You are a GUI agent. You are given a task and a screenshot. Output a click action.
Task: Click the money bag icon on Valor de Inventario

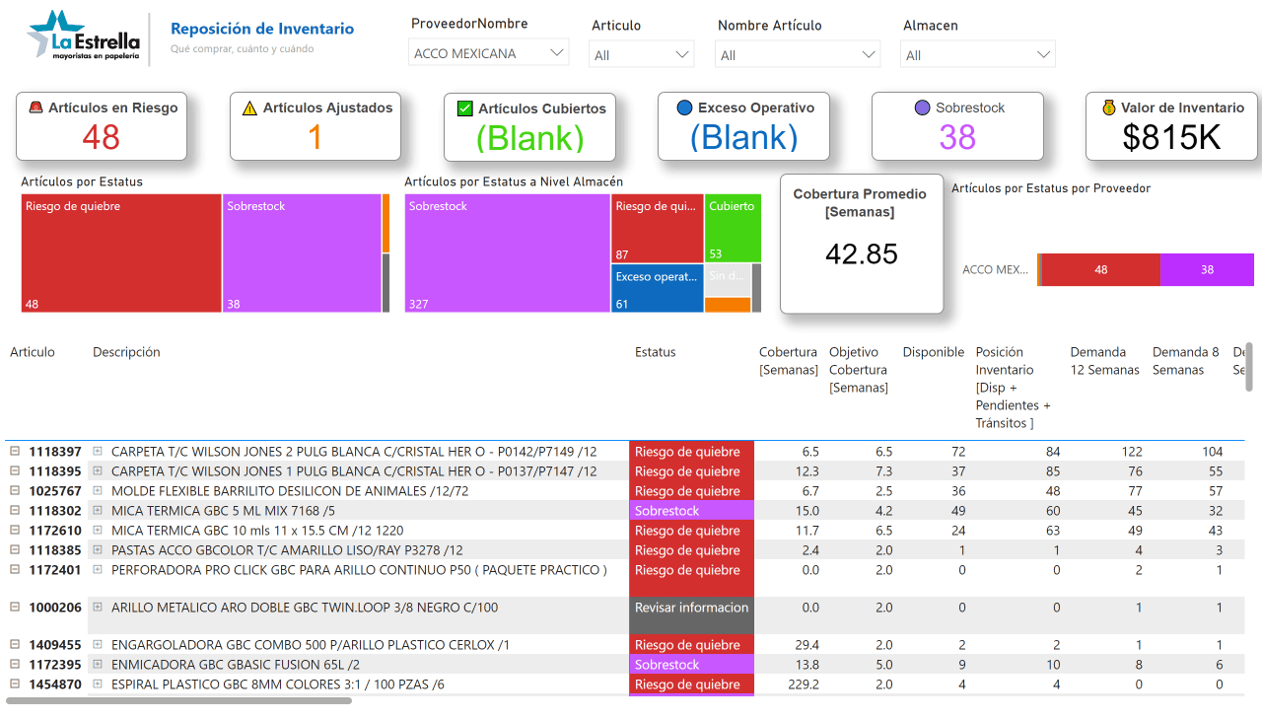pos(1108,108)
